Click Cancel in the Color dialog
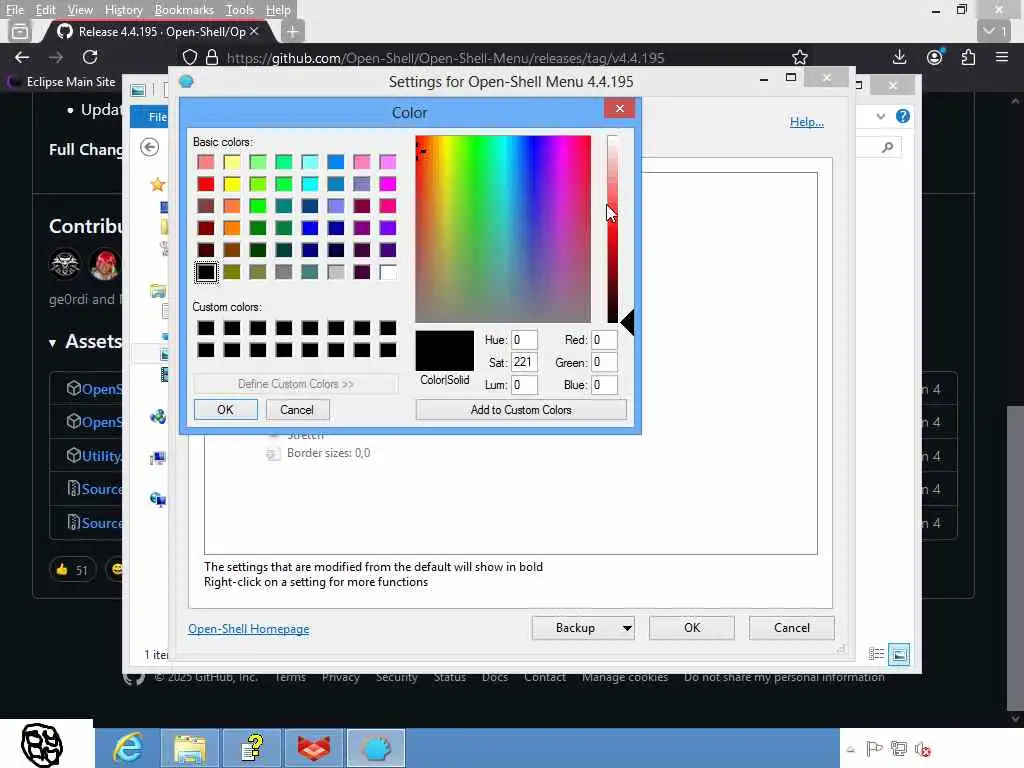1024x768 pixels. (x=296, y=409)
